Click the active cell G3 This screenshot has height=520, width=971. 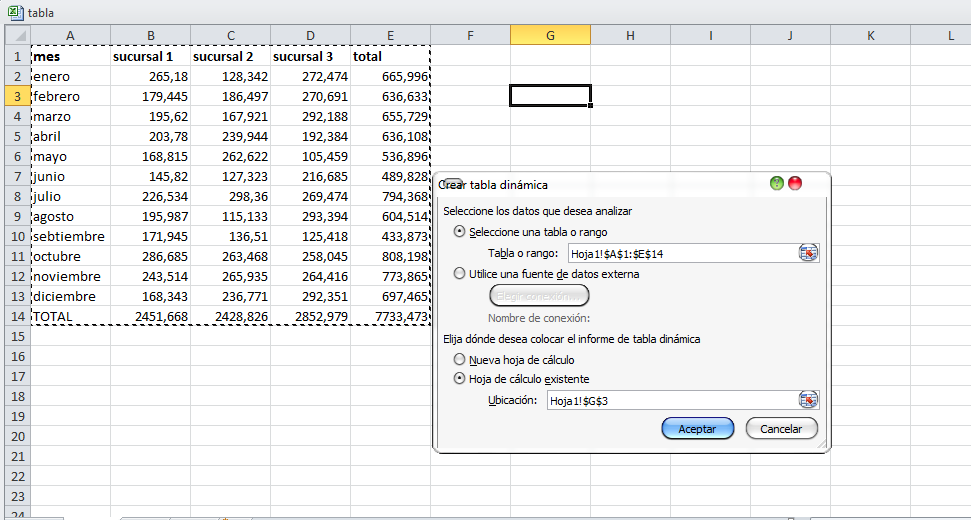click(x=550, y=96)
